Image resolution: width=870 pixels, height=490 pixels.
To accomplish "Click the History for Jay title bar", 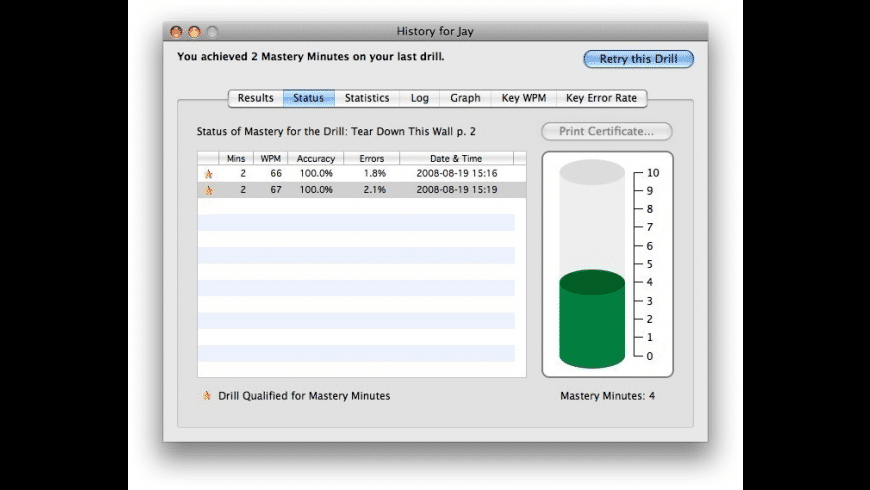I will click(435, 32).
